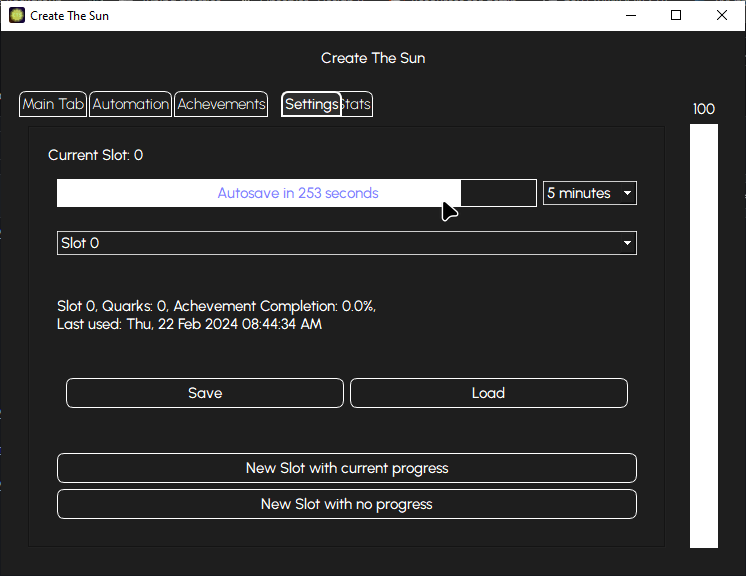Expand the Slot 0 selection dropdown
The image size is (746, 576).
(x=347, y=243)
